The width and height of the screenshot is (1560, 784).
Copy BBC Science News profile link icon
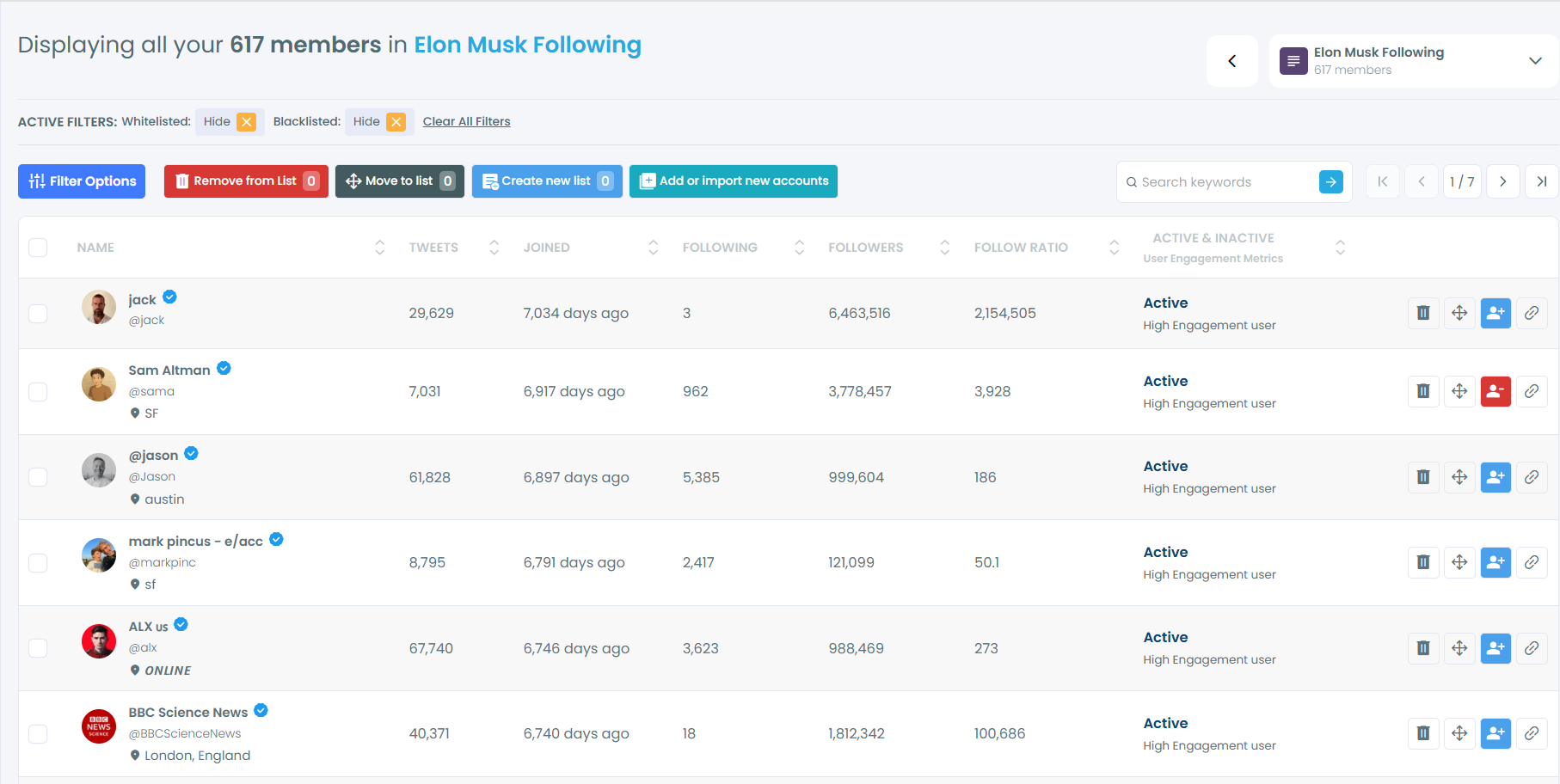point(1532,733)
